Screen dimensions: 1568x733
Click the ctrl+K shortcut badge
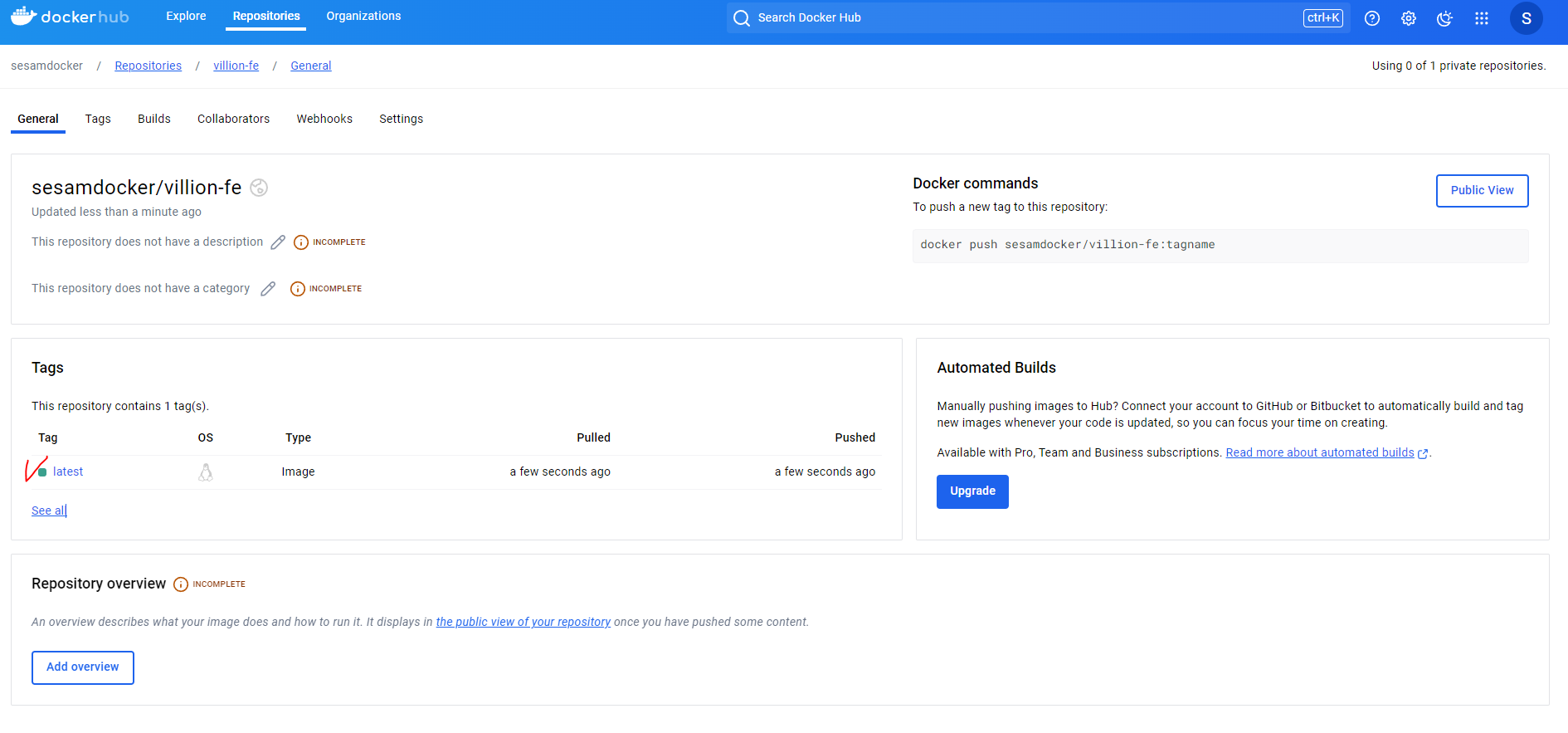coord(1323,17)
